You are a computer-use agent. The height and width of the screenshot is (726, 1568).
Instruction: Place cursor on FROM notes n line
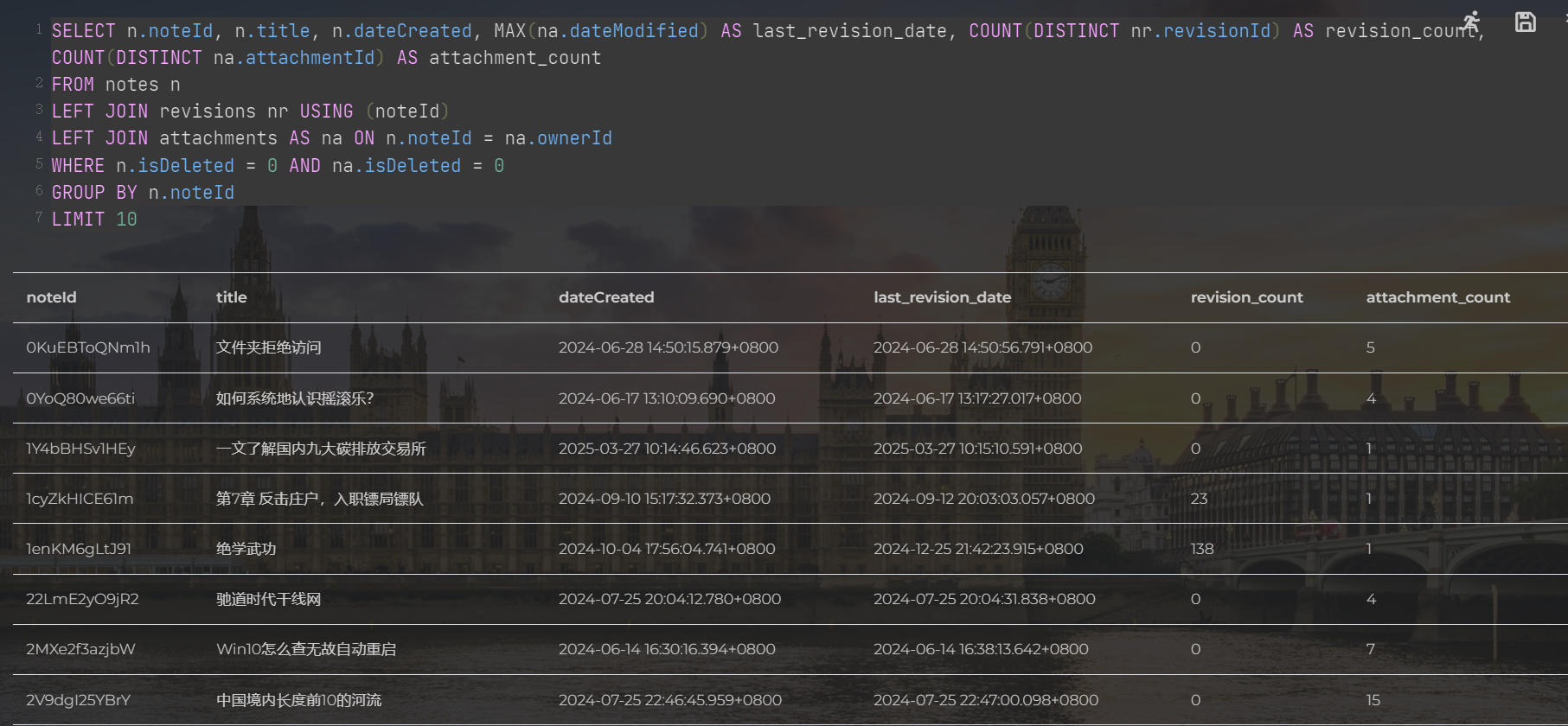pyautogui.click(x=116, y=85)
